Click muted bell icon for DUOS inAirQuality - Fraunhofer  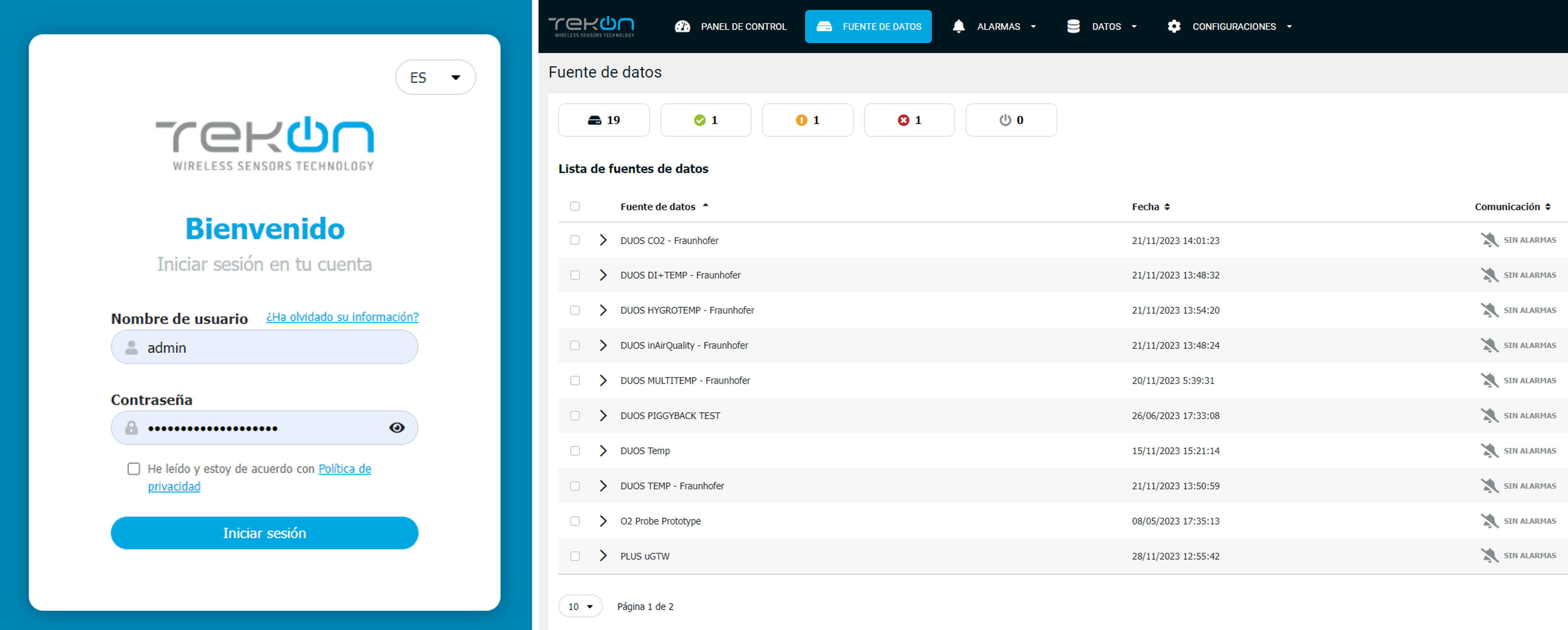[x=1489, y=345]
